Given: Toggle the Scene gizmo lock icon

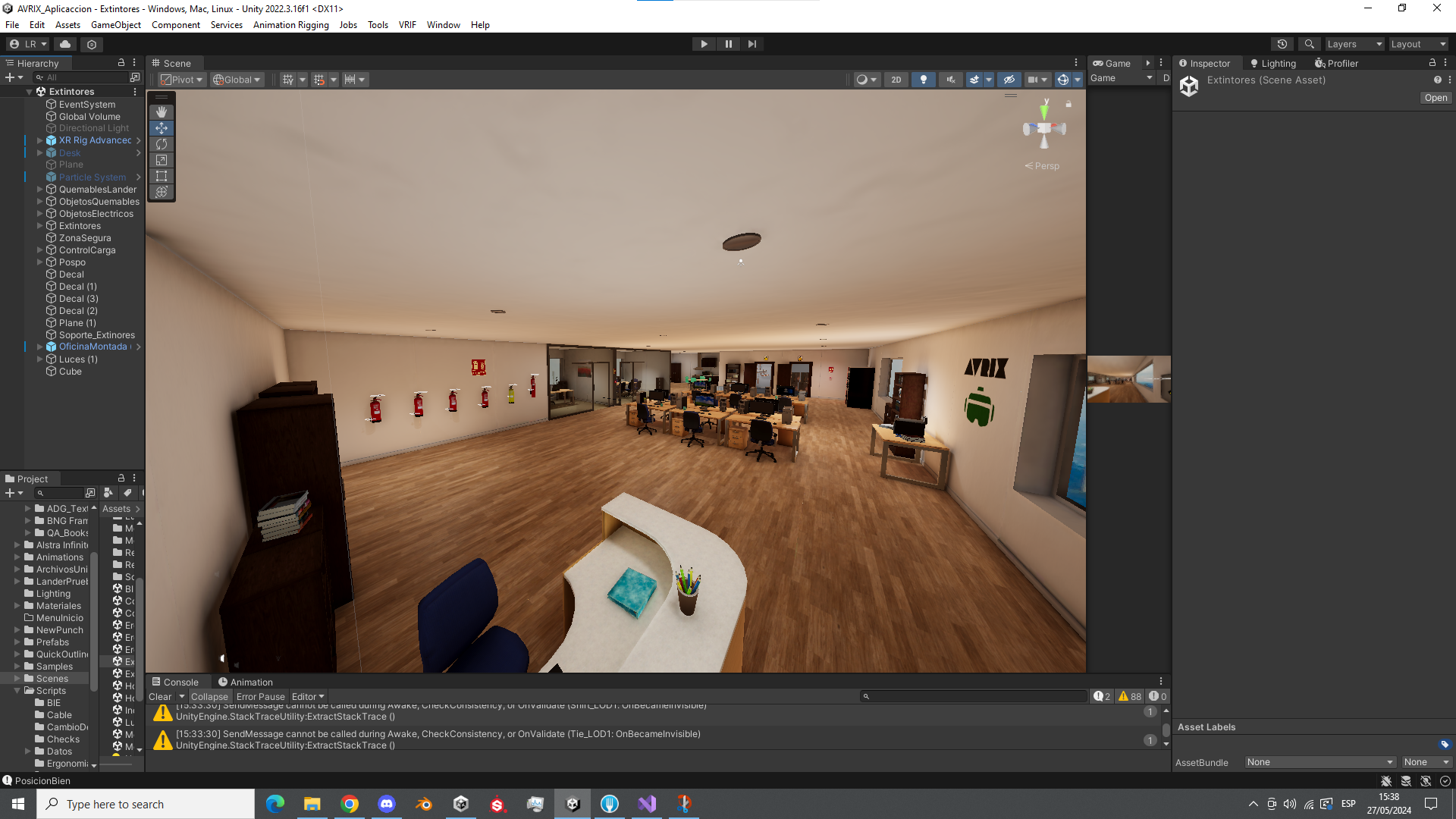Looking at the screenshot, I should (x=1068, y=104).
